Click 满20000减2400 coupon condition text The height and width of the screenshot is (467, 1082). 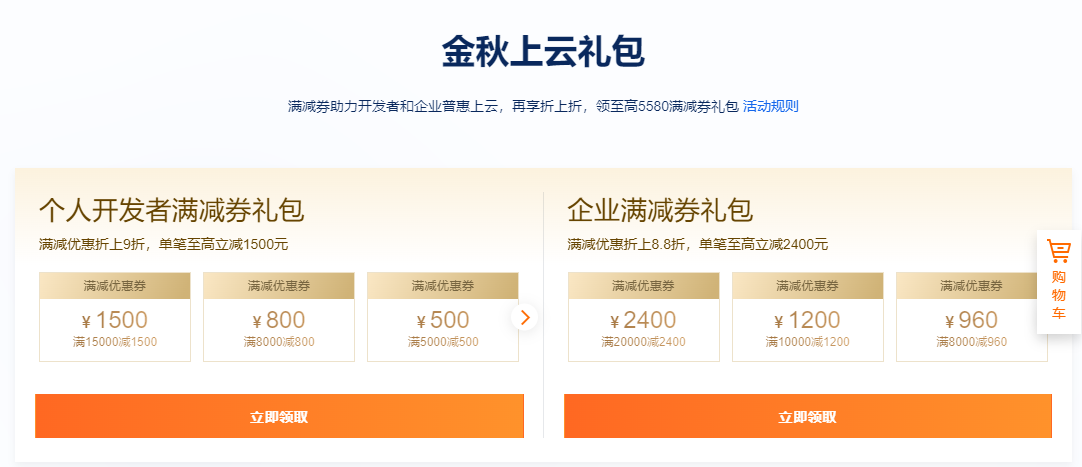(644, 341)
